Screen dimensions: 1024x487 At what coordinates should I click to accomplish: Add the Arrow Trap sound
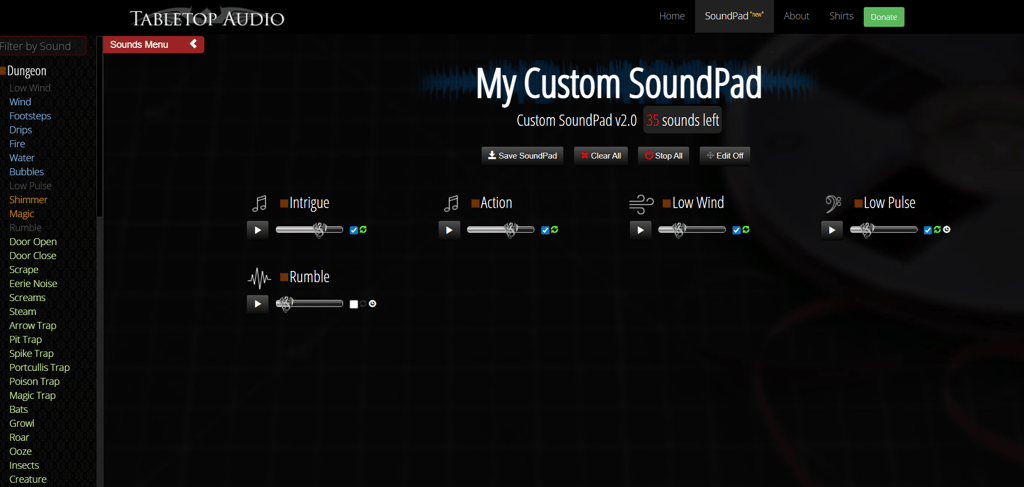tap(33, 325)
